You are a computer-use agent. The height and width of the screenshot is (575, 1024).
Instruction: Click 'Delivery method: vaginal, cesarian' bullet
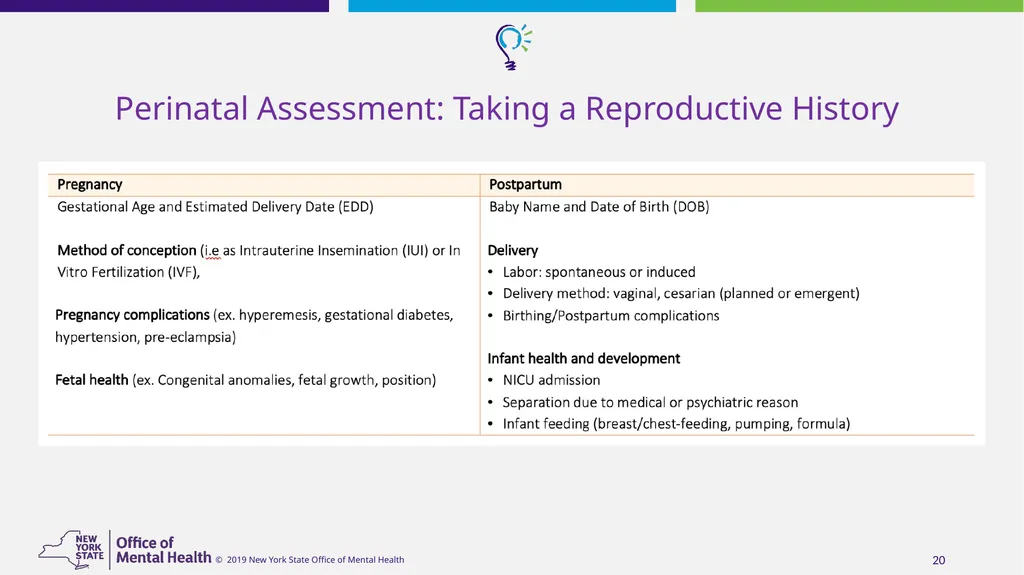pos(681,294)
